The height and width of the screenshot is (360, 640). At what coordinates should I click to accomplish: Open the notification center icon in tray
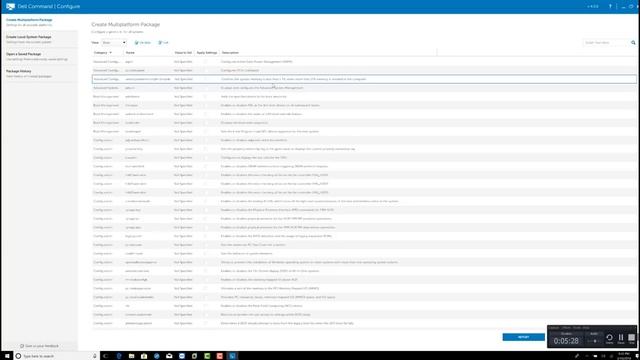(x=636, y=356)
